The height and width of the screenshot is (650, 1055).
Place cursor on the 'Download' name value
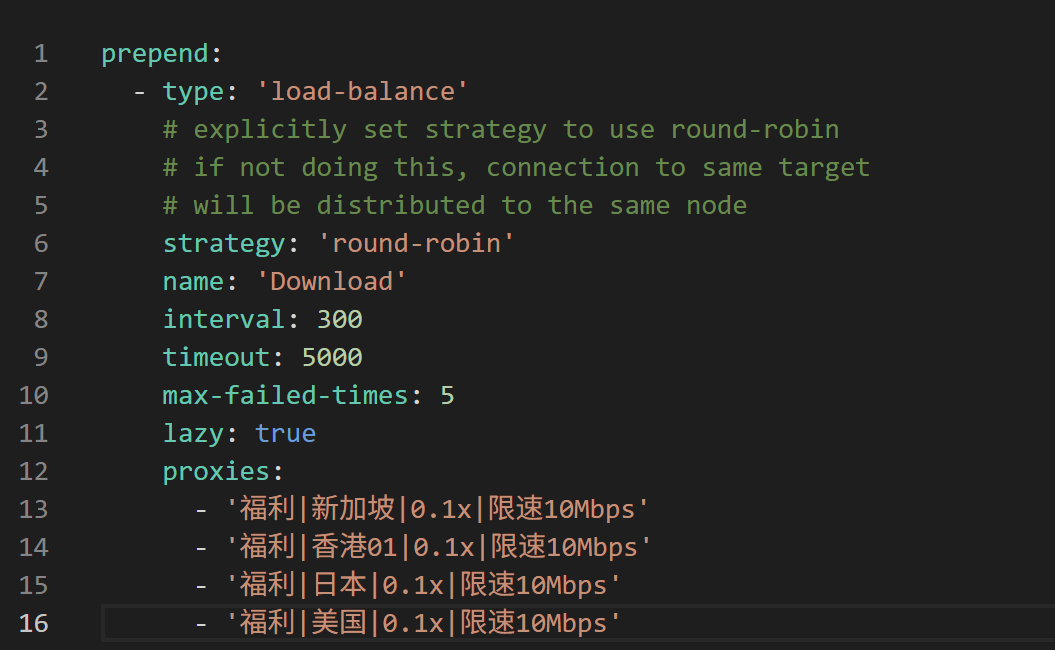(x=331, y=281)
